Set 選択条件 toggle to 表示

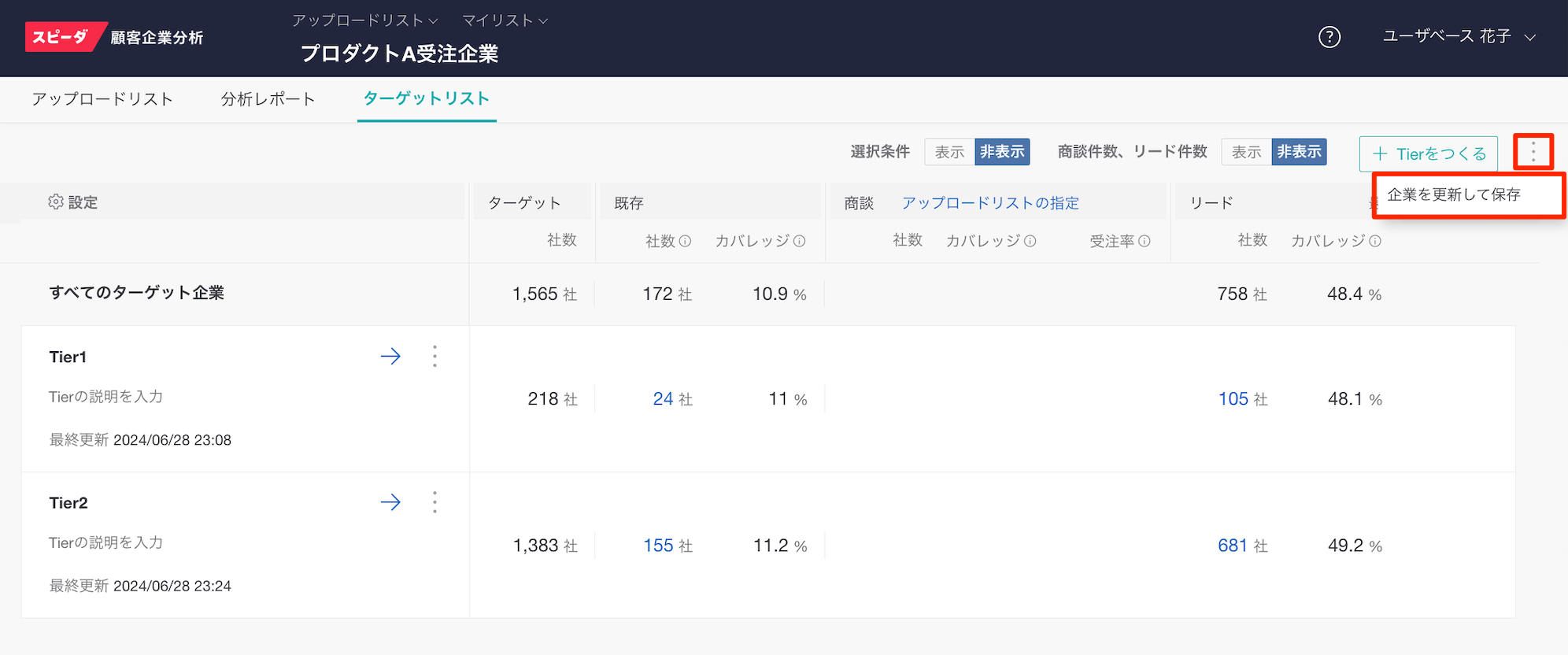[949, 152]
